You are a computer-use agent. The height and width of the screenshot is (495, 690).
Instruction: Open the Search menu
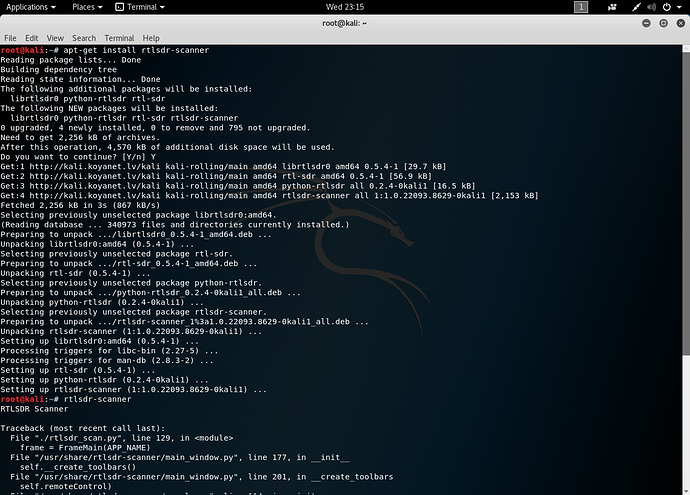[x=84, y=38]
